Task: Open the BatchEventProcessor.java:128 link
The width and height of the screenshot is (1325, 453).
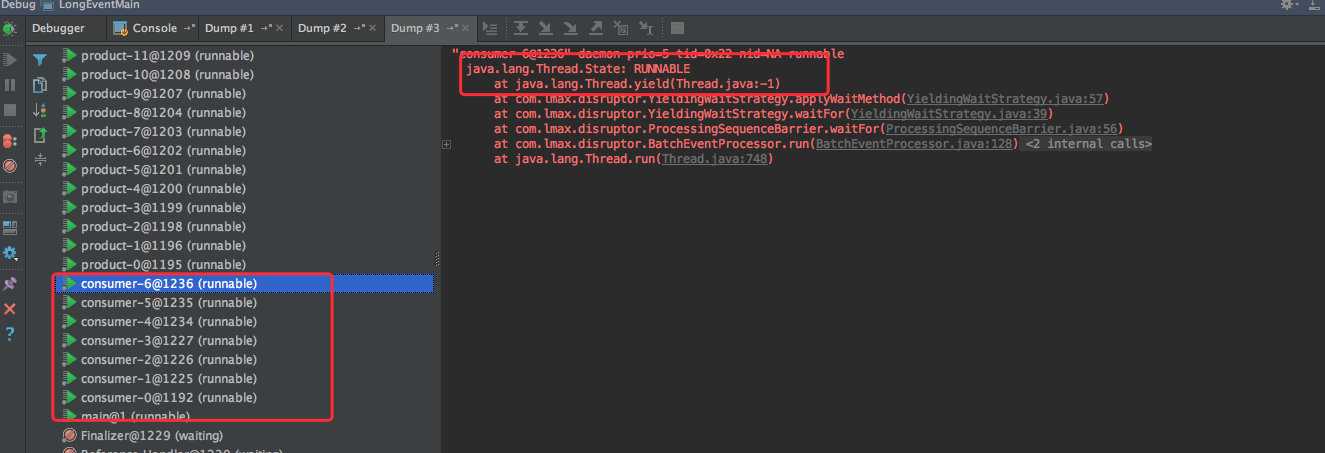Action: pos(915,144)
